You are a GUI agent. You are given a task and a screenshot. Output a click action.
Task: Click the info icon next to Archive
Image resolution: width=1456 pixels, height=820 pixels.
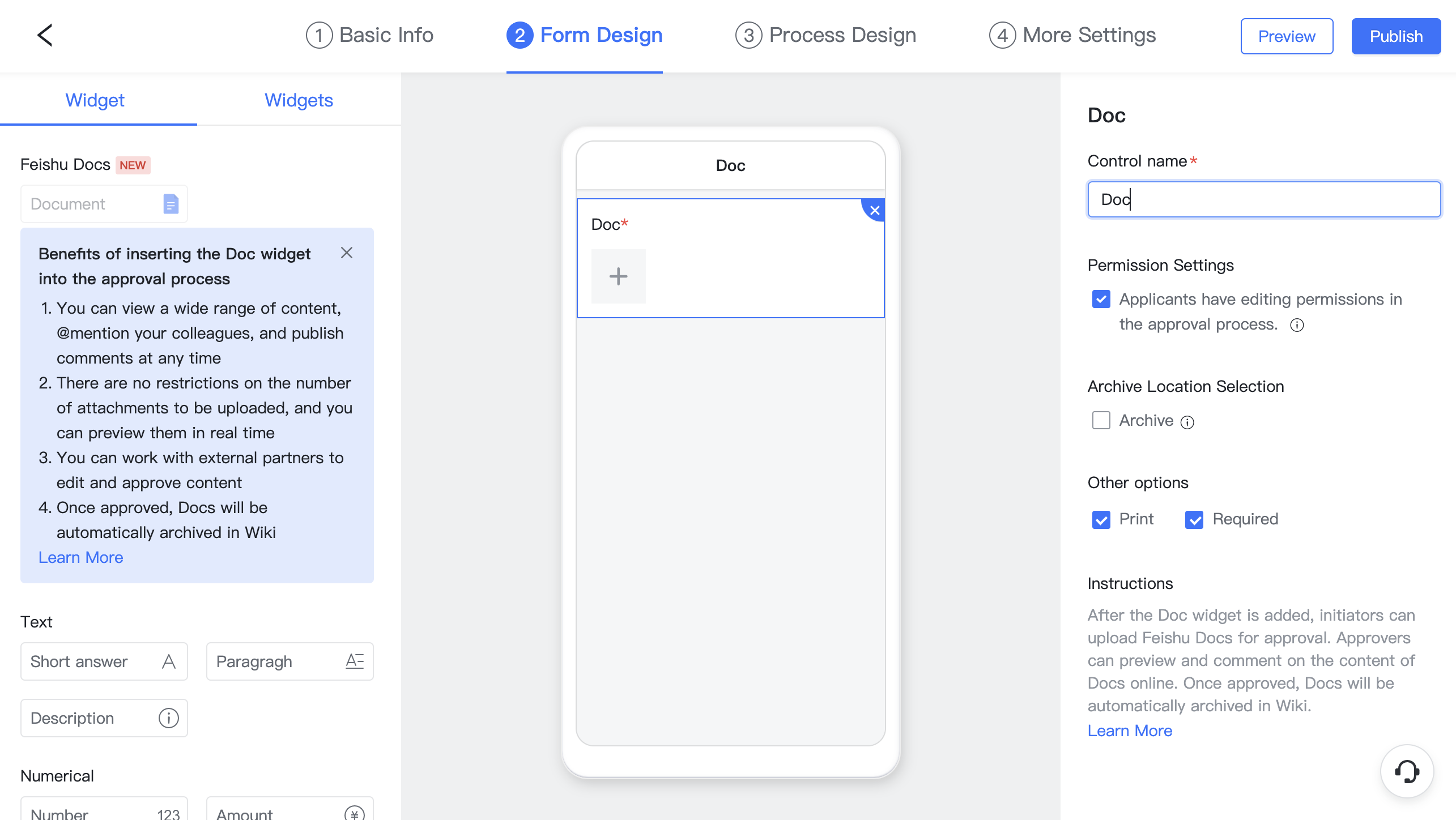(1187, 421)
